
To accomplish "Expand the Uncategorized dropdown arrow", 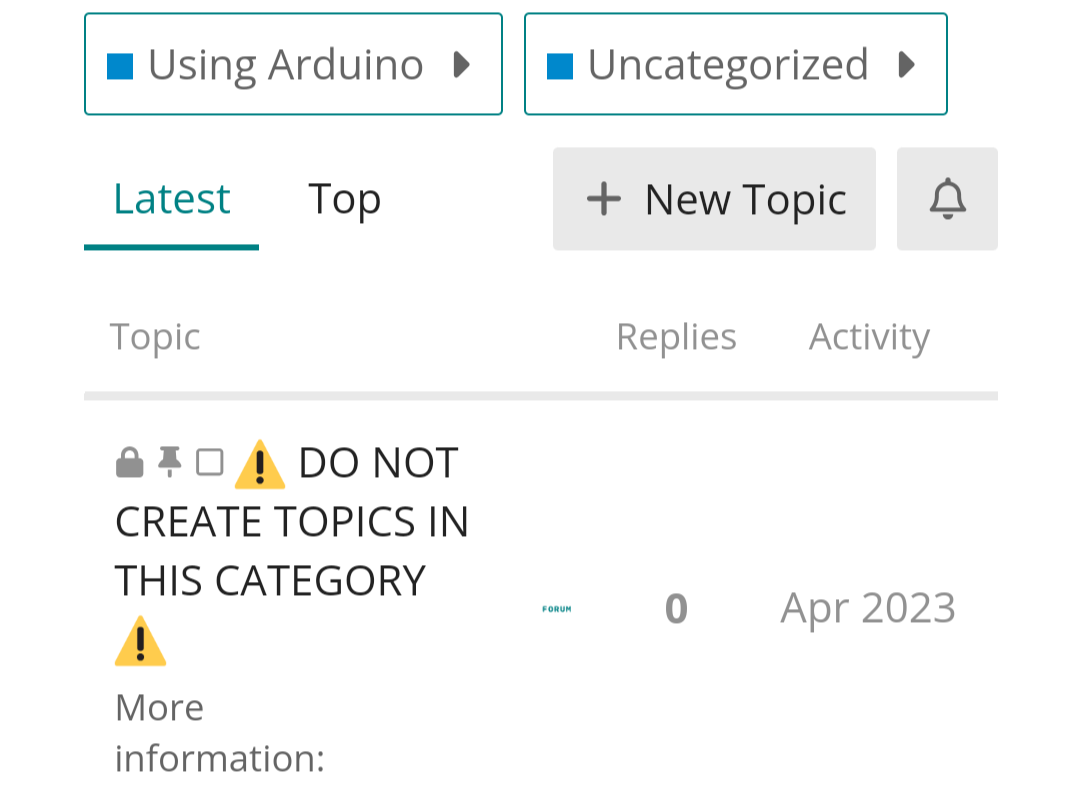I will point(907,65).
